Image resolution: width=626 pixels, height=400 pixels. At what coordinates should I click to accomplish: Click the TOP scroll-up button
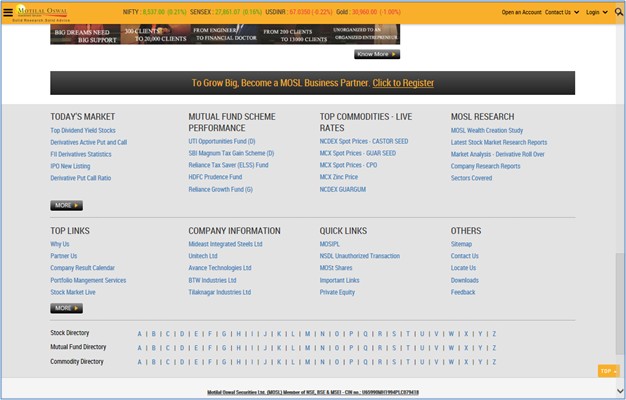tap(608, 371)
